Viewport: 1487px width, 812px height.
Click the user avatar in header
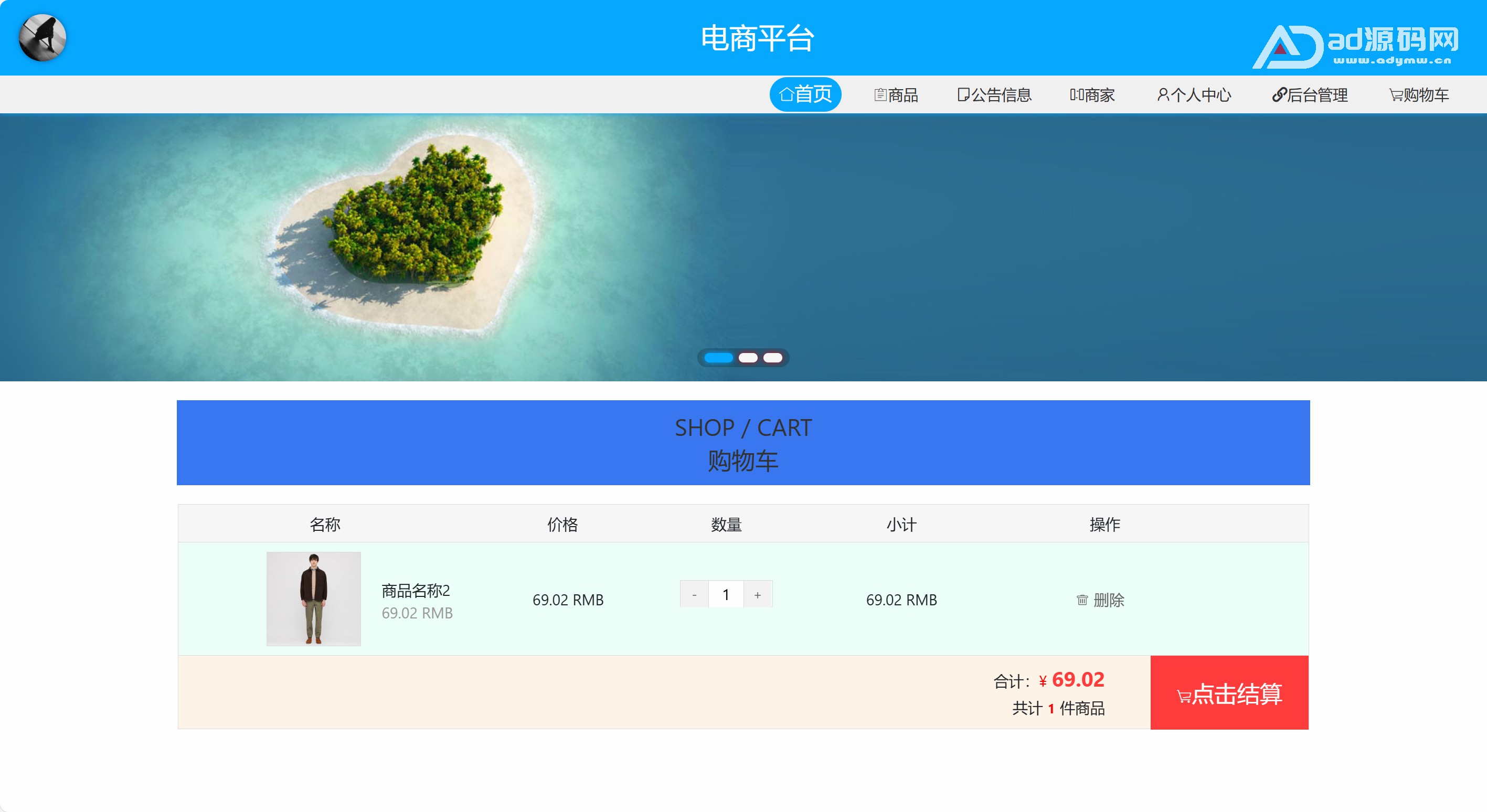42,38
